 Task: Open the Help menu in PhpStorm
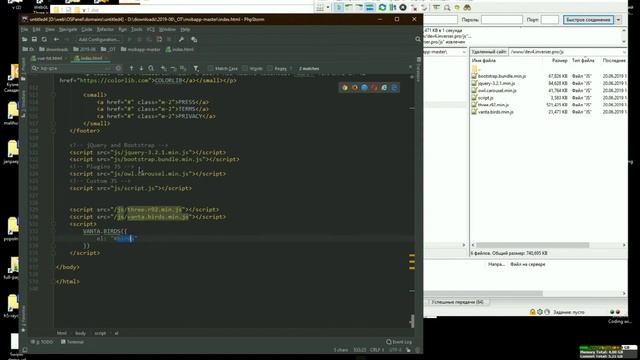[185, 29]
